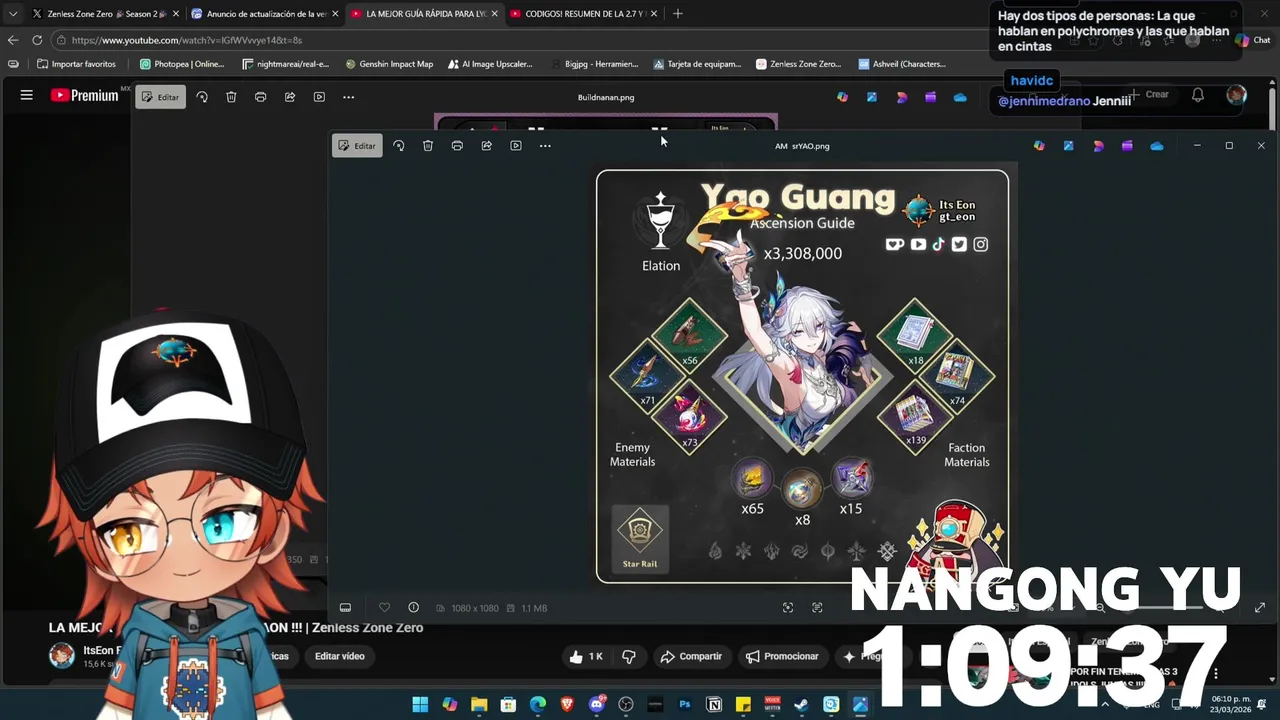Open Steam from taskbar
Screen dimensions: 1280x720
tap(802, 705)
